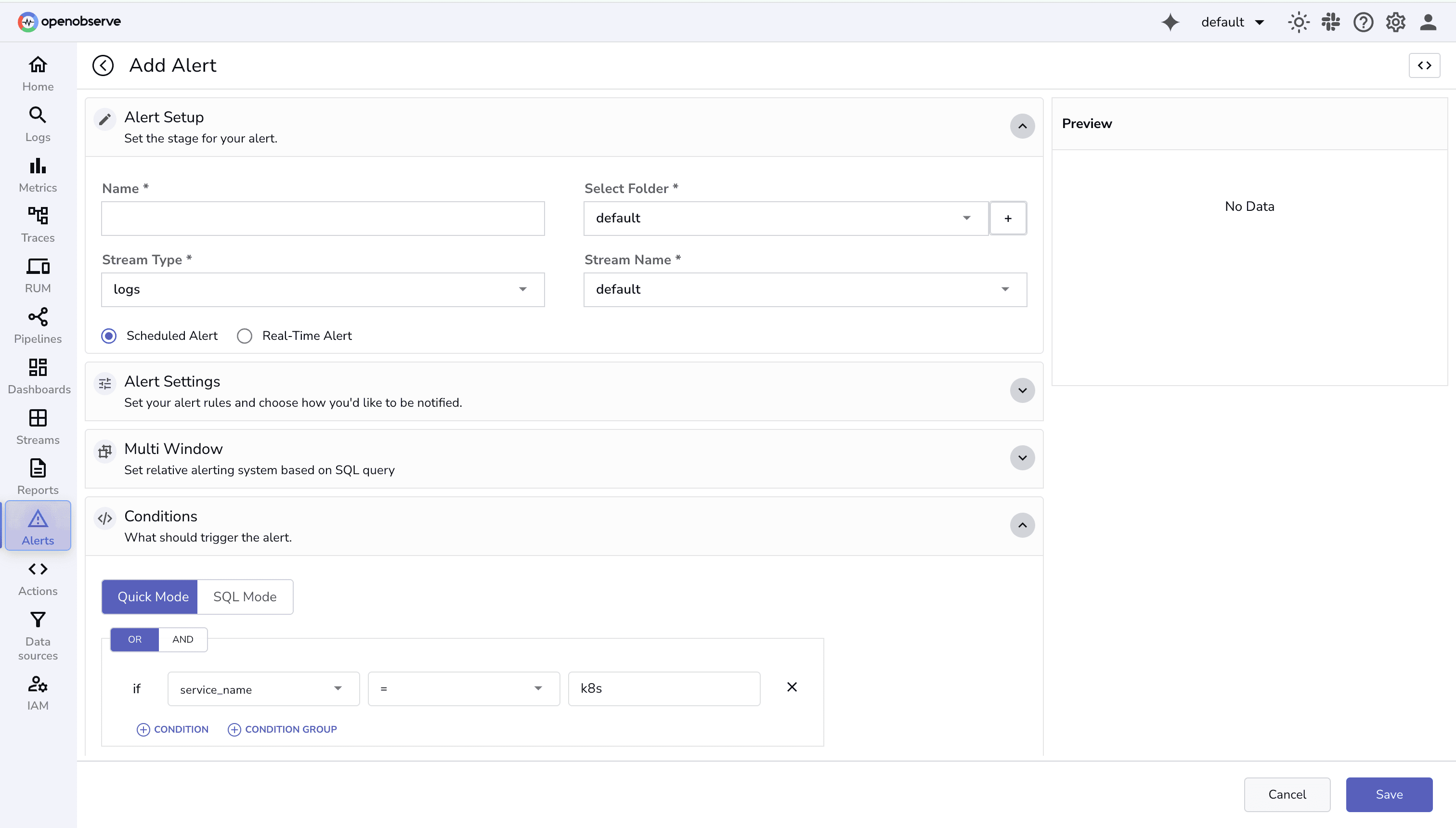Select the Scheduled Alert radio button
This screenshot has width=1456, height=828.
109,336
